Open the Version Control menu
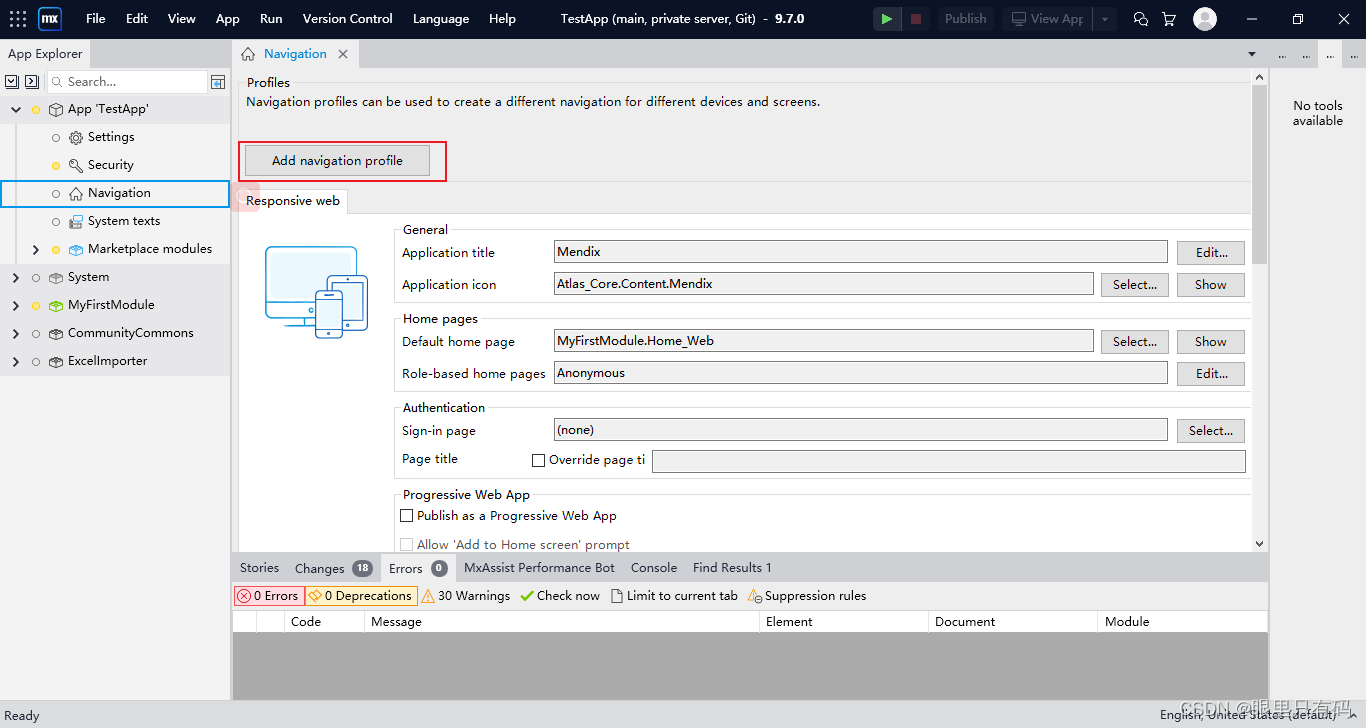This screenshot has height=728, width=1366. pyautogui.click(x=348, y=19)
